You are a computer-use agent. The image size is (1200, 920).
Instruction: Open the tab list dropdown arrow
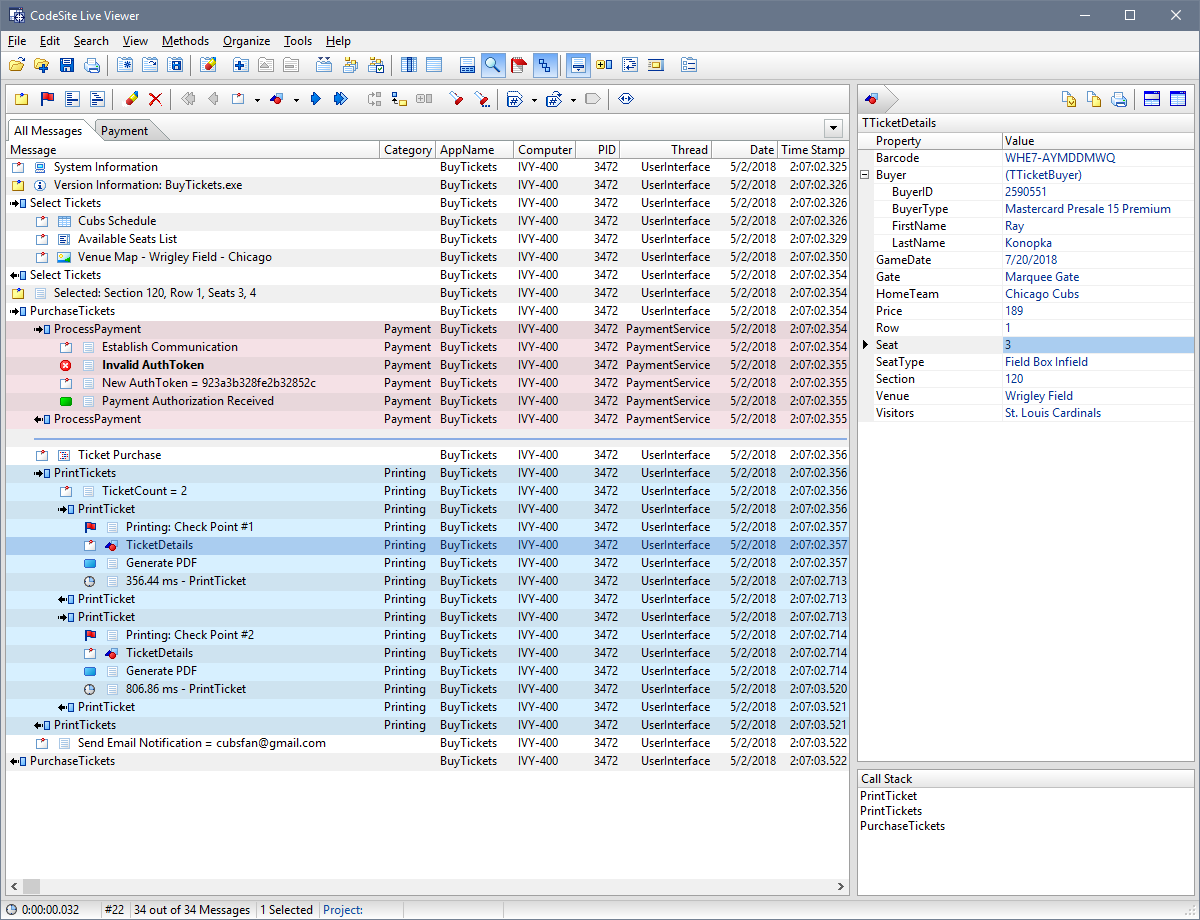click(x=833, y=128)
